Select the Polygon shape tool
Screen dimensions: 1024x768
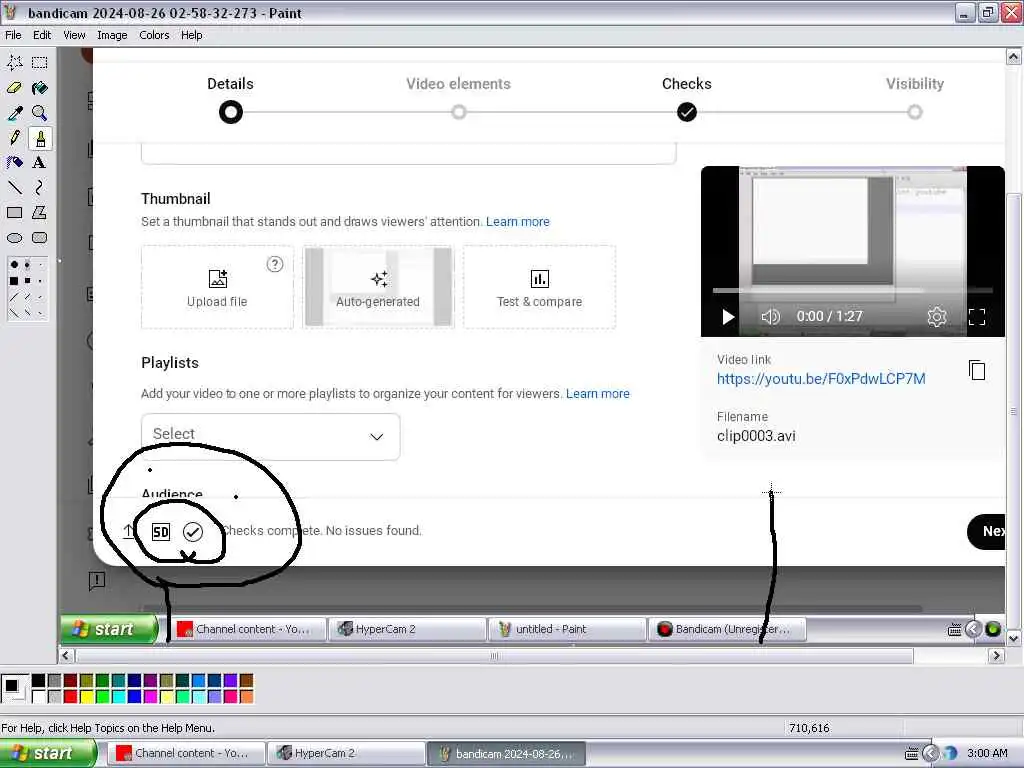tap(40, 213)
